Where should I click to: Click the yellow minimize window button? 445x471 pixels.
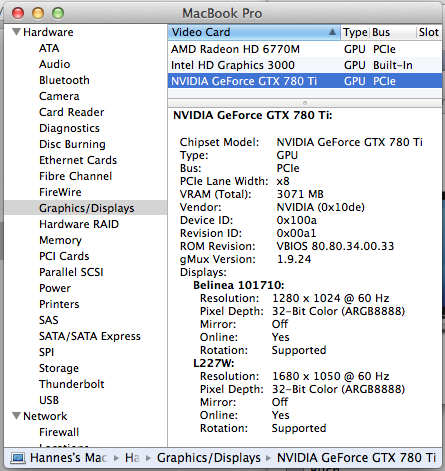38,13
